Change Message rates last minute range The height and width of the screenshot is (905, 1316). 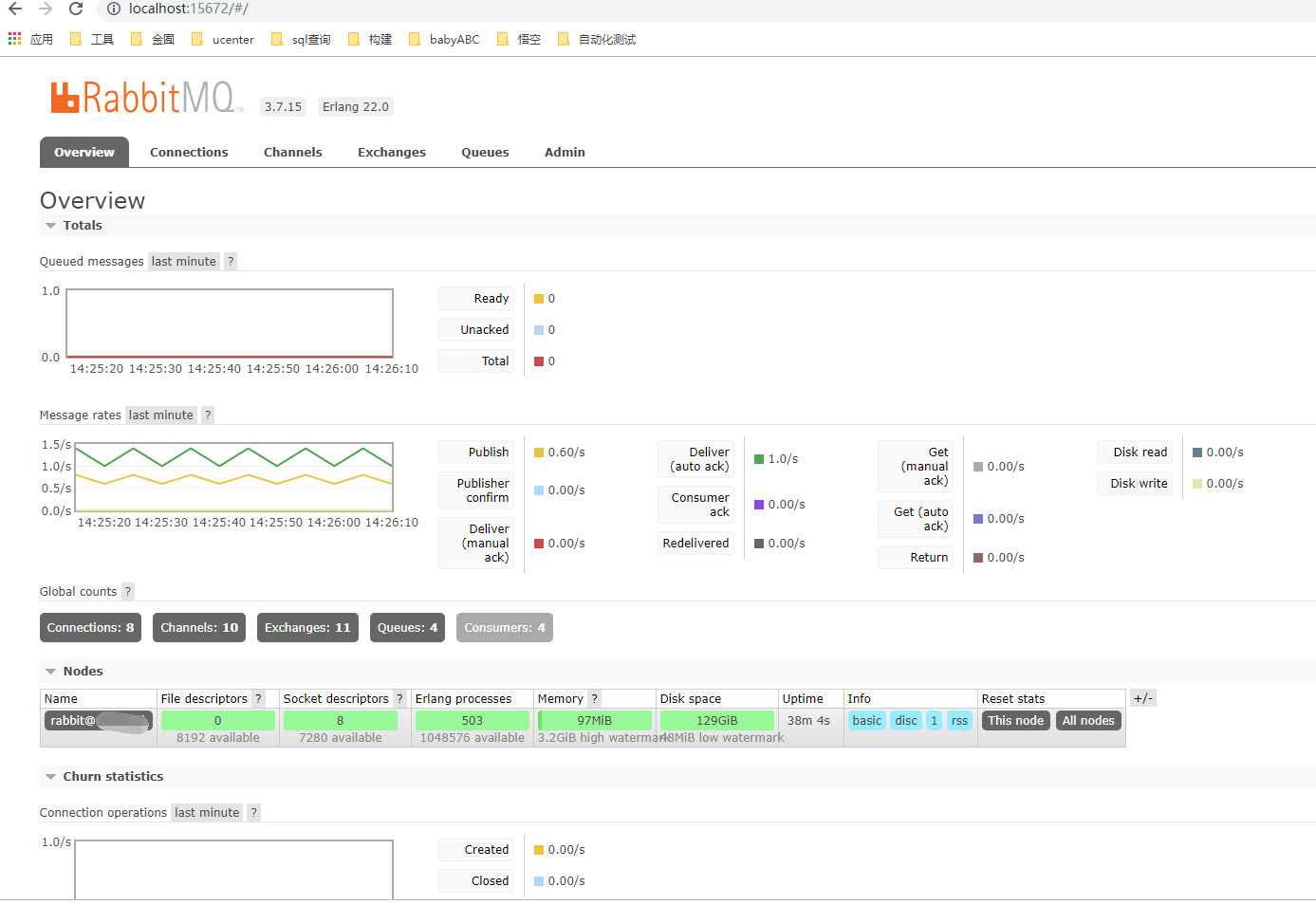pyautogui.click(x=161, y=416)
